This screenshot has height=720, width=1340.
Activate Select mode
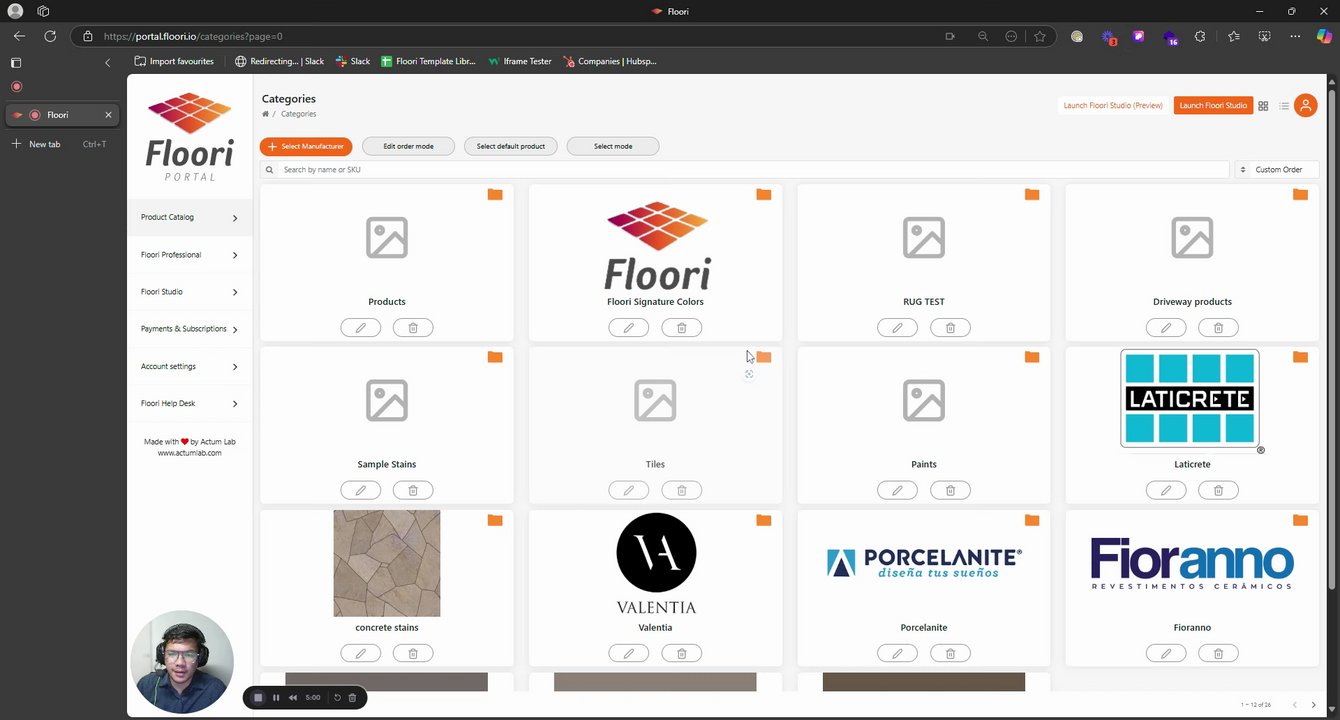tap(613, 146)
